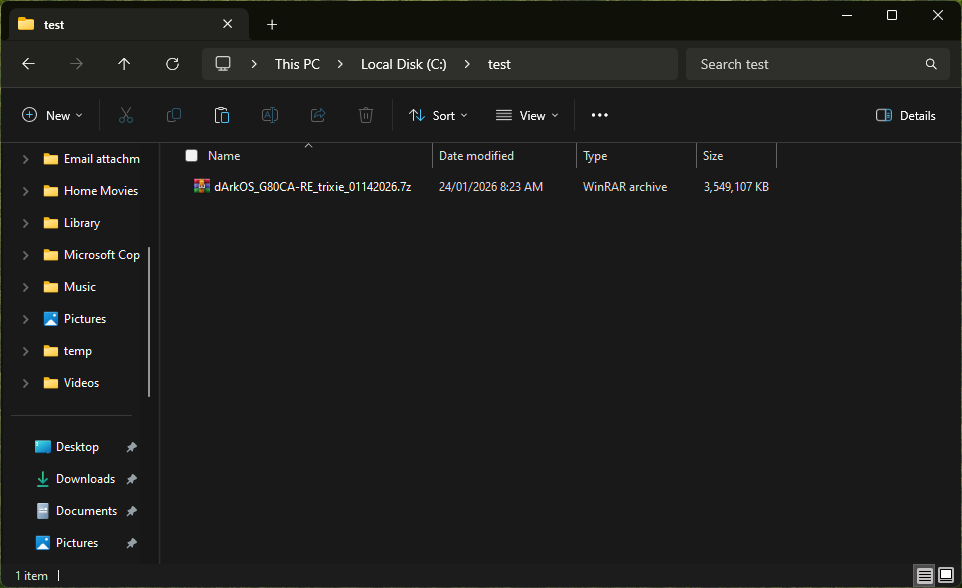Open the View dropdown menu
Screen dimensions: 962x588
527,115
